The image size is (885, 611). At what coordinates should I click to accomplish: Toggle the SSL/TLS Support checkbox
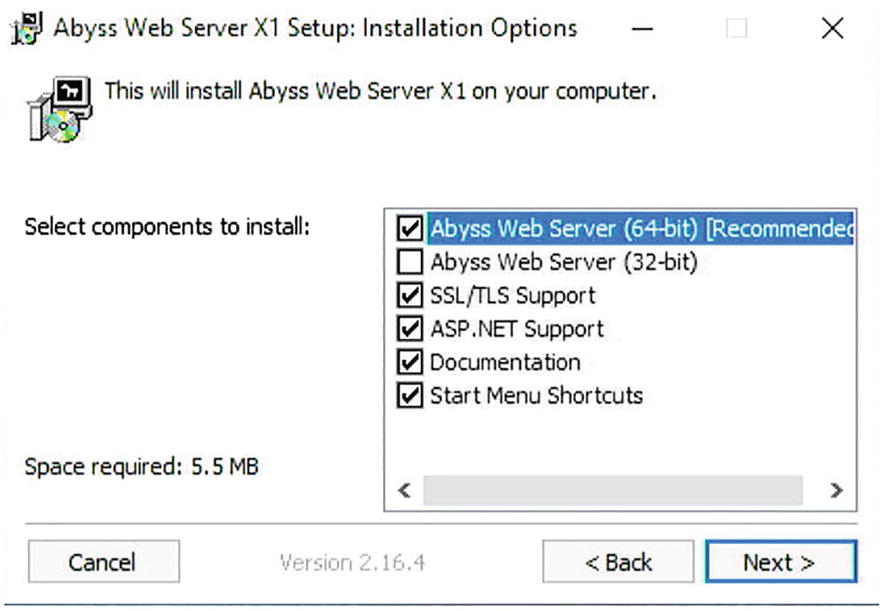pyautogui.click(x=409, y=296)
